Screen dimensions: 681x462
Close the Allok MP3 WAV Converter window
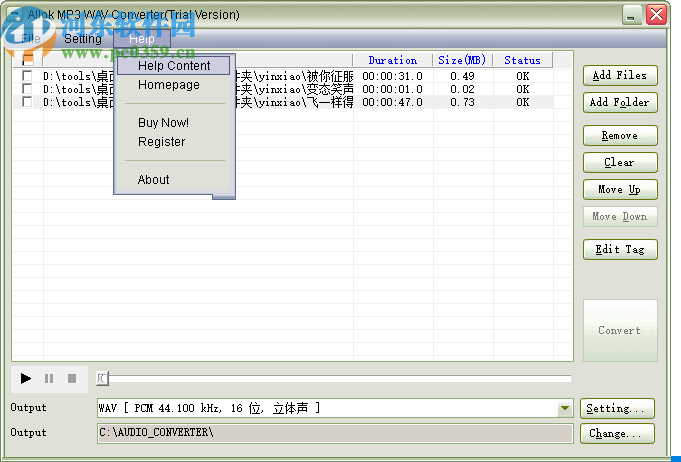656,15
